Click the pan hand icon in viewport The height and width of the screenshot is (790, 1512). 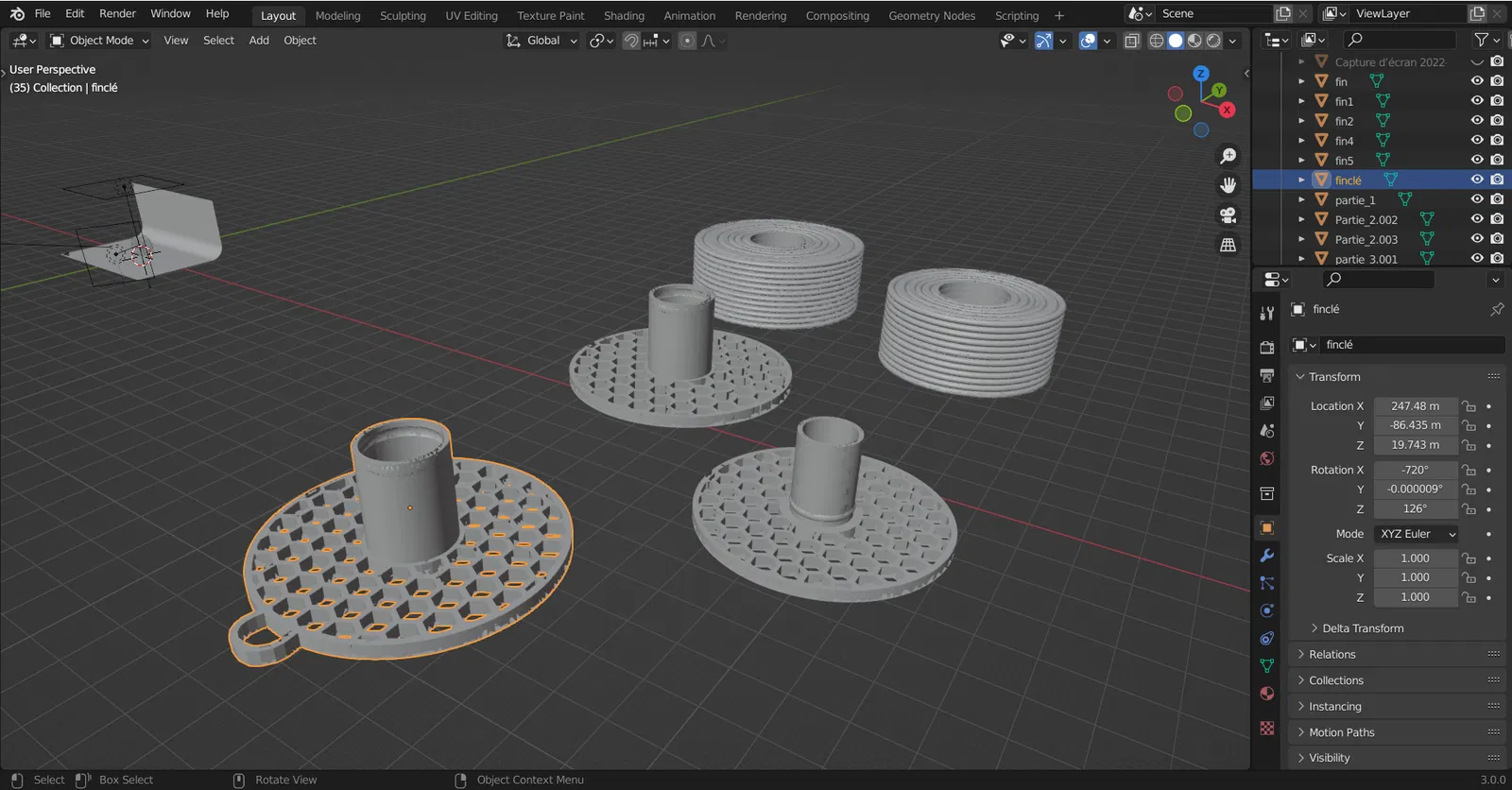coord(1228,185)
